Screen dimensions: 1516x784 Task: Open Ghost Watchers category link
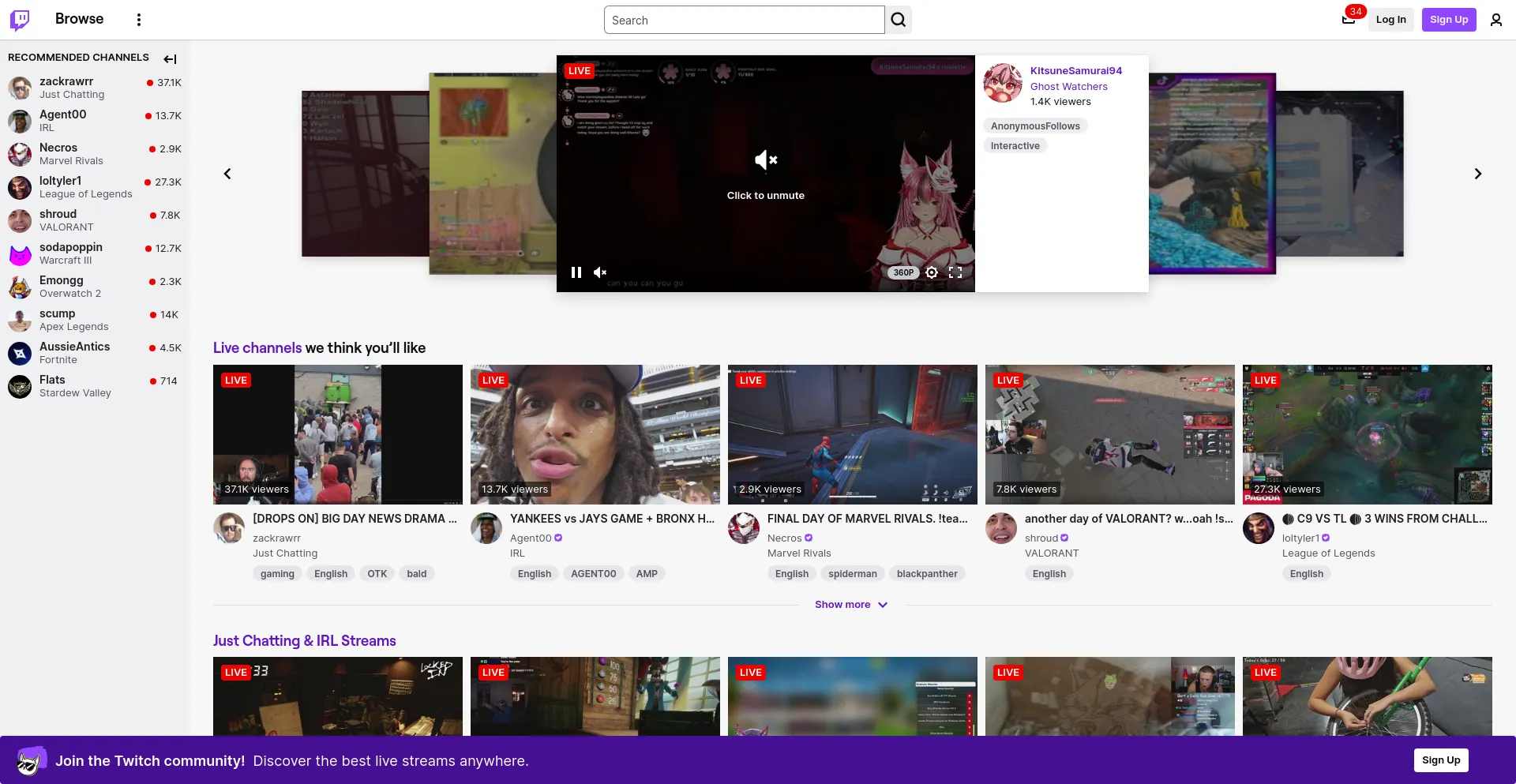(x=1069, y=87)
